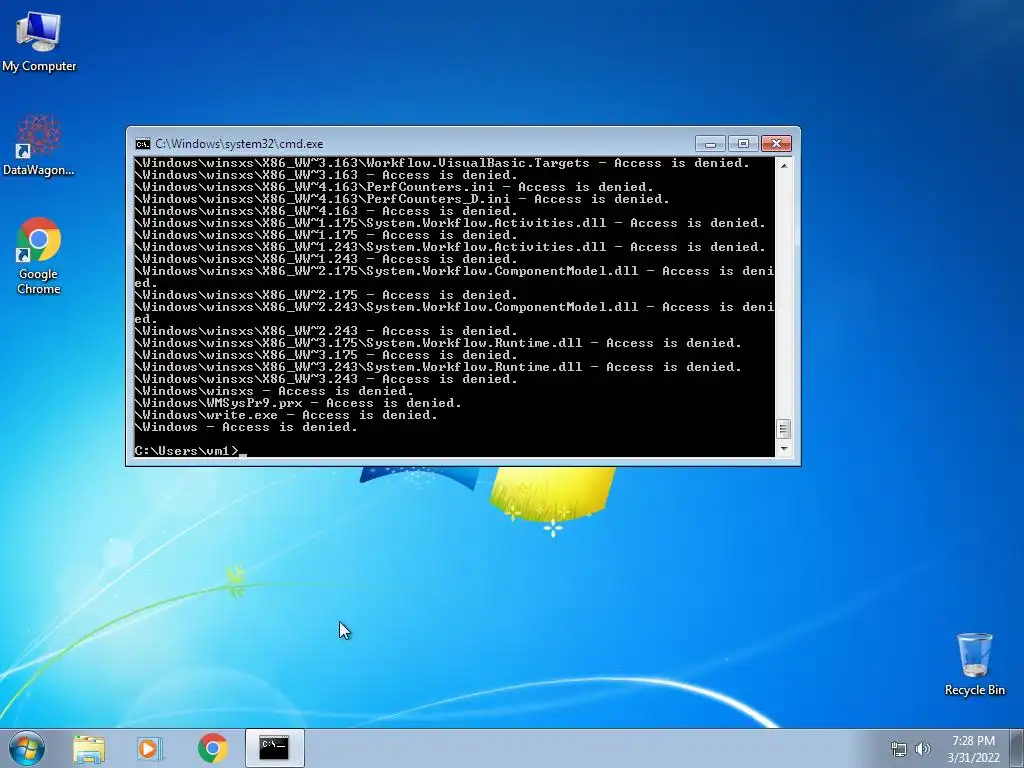Click the \Windows\winsxs - Access is denied line
The height and width of the screenshot is (768, 1024).
[x=274, y=391]
